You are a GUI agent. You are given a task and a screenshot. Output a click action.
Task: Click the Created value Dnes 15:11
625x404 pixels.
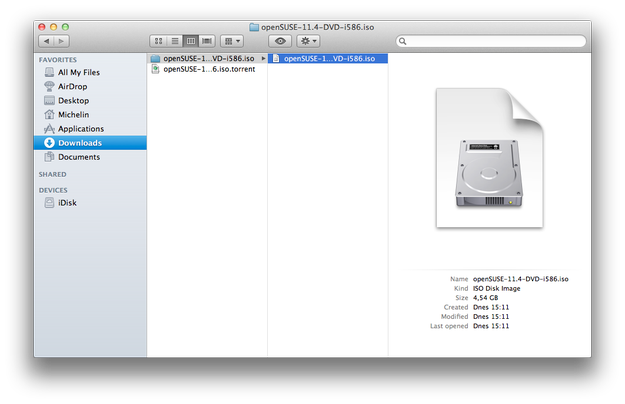point(491,307)
